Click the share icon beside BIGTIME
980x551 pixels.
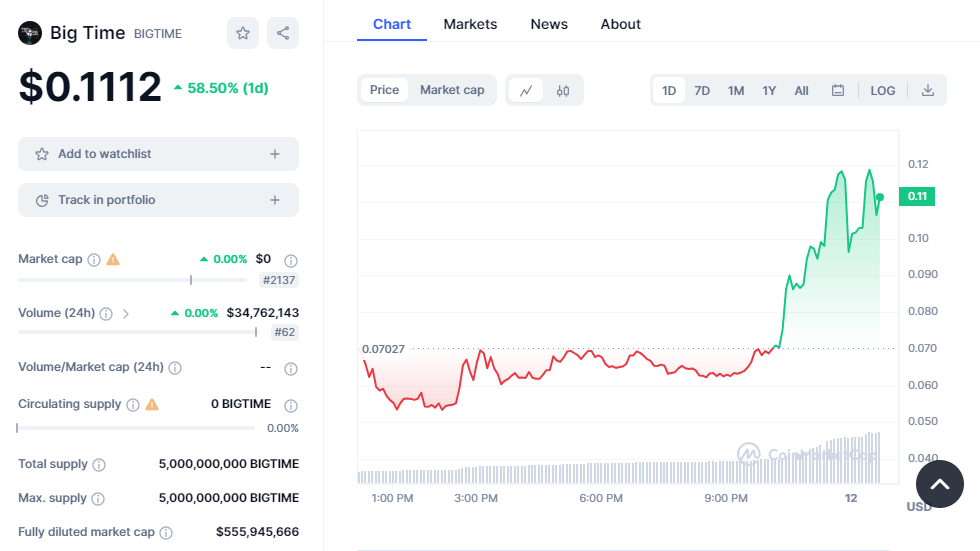tap(283, 33)
